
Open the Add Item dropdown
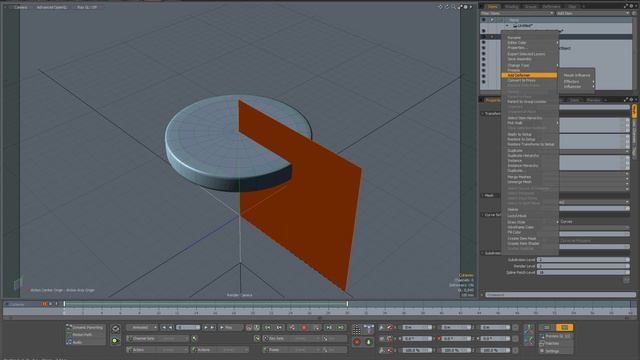pos(593,13)
